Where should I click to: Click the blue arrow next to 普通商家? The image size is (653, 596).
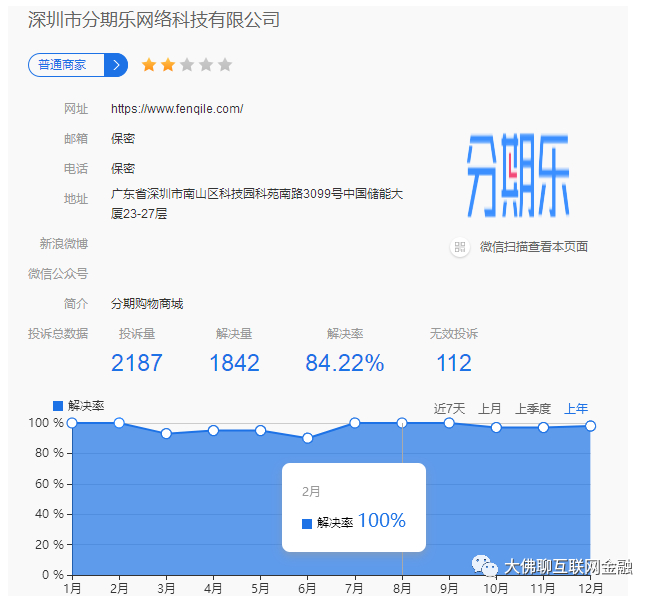pyautogui.click(x=116, y=65)
